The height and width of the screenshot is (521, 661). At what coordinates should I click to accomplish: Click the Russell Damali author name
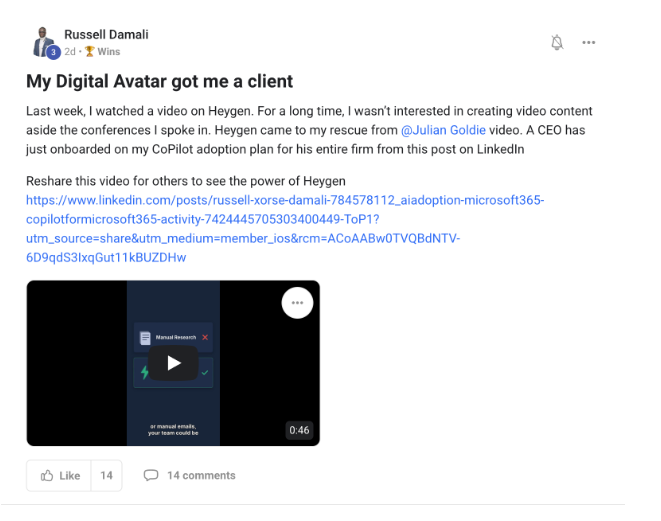point(106,35)
